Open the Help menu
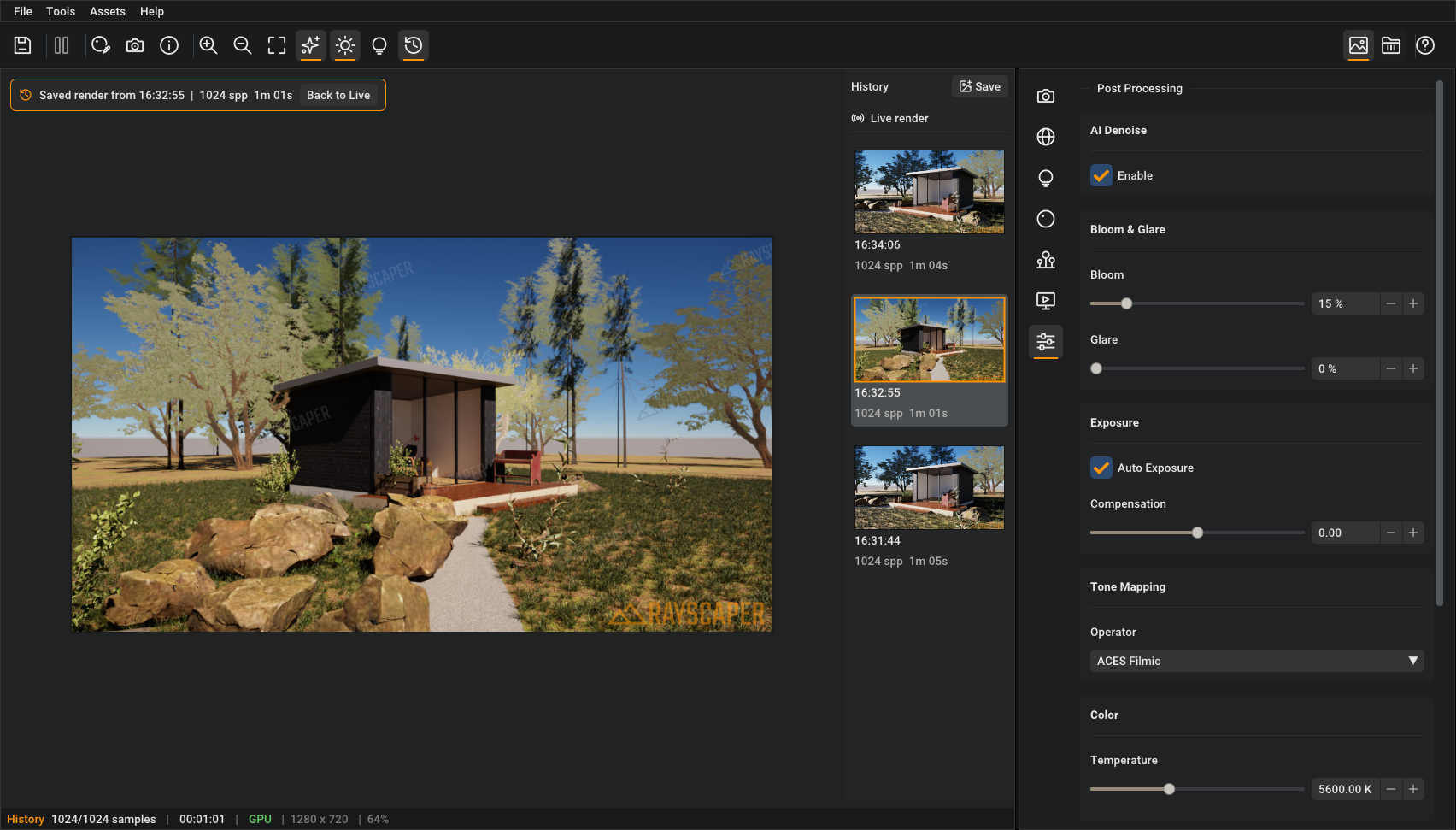1456x830 pixels. click(x=152, y=11)
